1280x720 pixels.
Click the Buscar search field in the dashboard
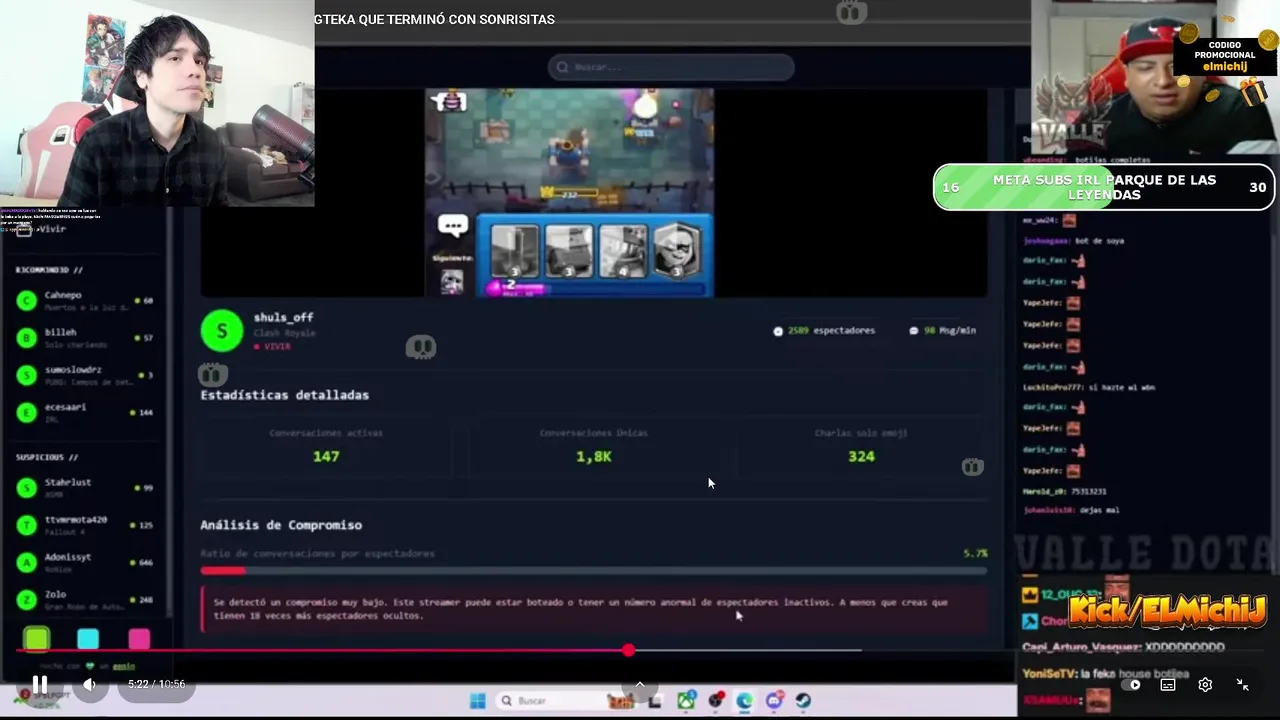click(x=671, y=67)
